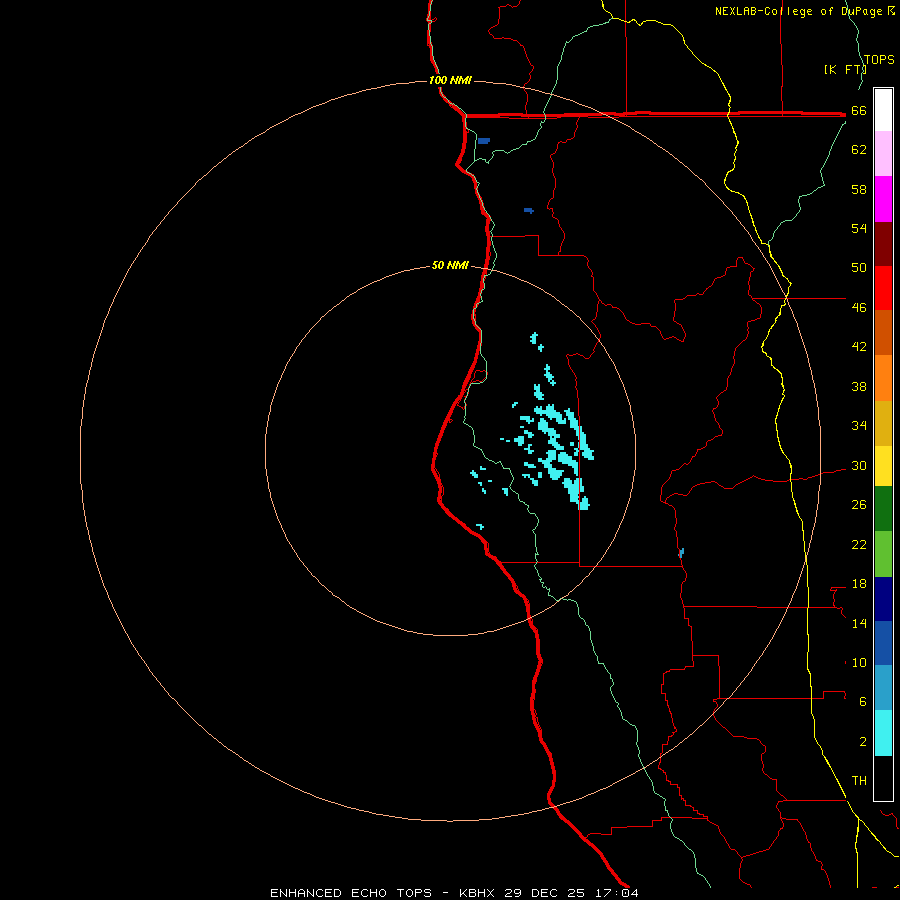The width and height of the screenshot is (900, 900).
Task: Click the "NEXLAB-College of DuPage" credit text
Action: tap(800, 11)
